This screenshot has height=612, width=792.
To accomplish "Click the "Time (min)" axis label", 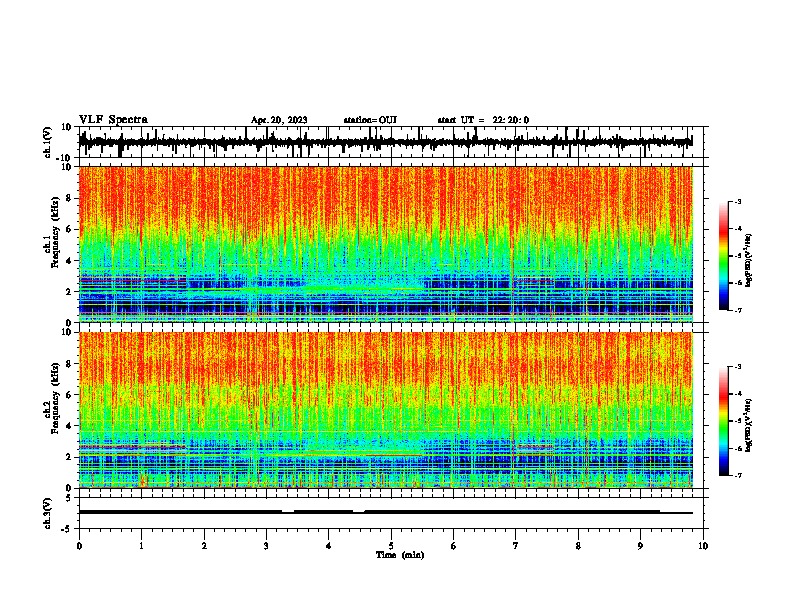I will point(400,555).
